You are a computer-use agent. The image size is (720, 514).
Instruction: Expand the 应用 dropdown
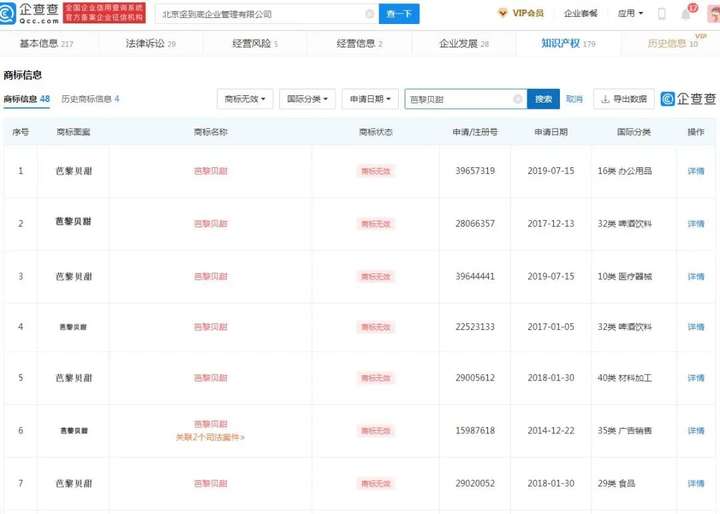(x=630, y=13)
